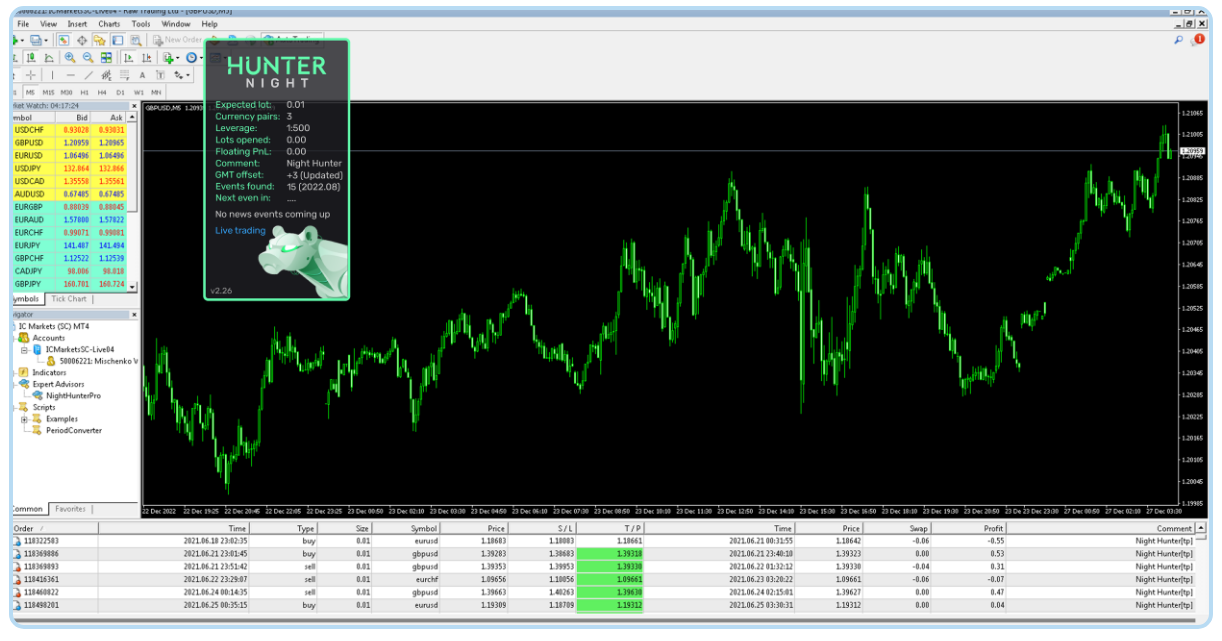Toggle the chart auto scroll button

click(x=128, y=58)
